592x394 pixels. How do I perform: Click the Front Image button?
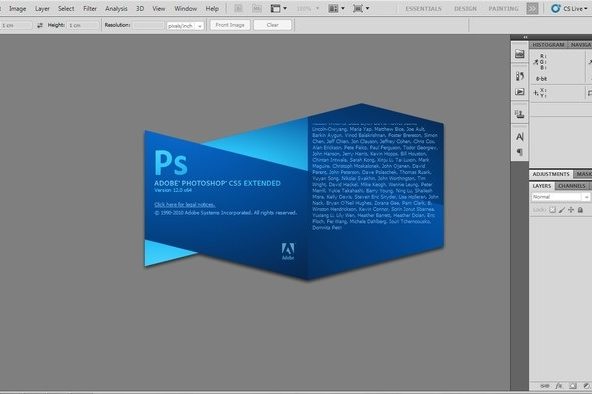click(230, 25)
